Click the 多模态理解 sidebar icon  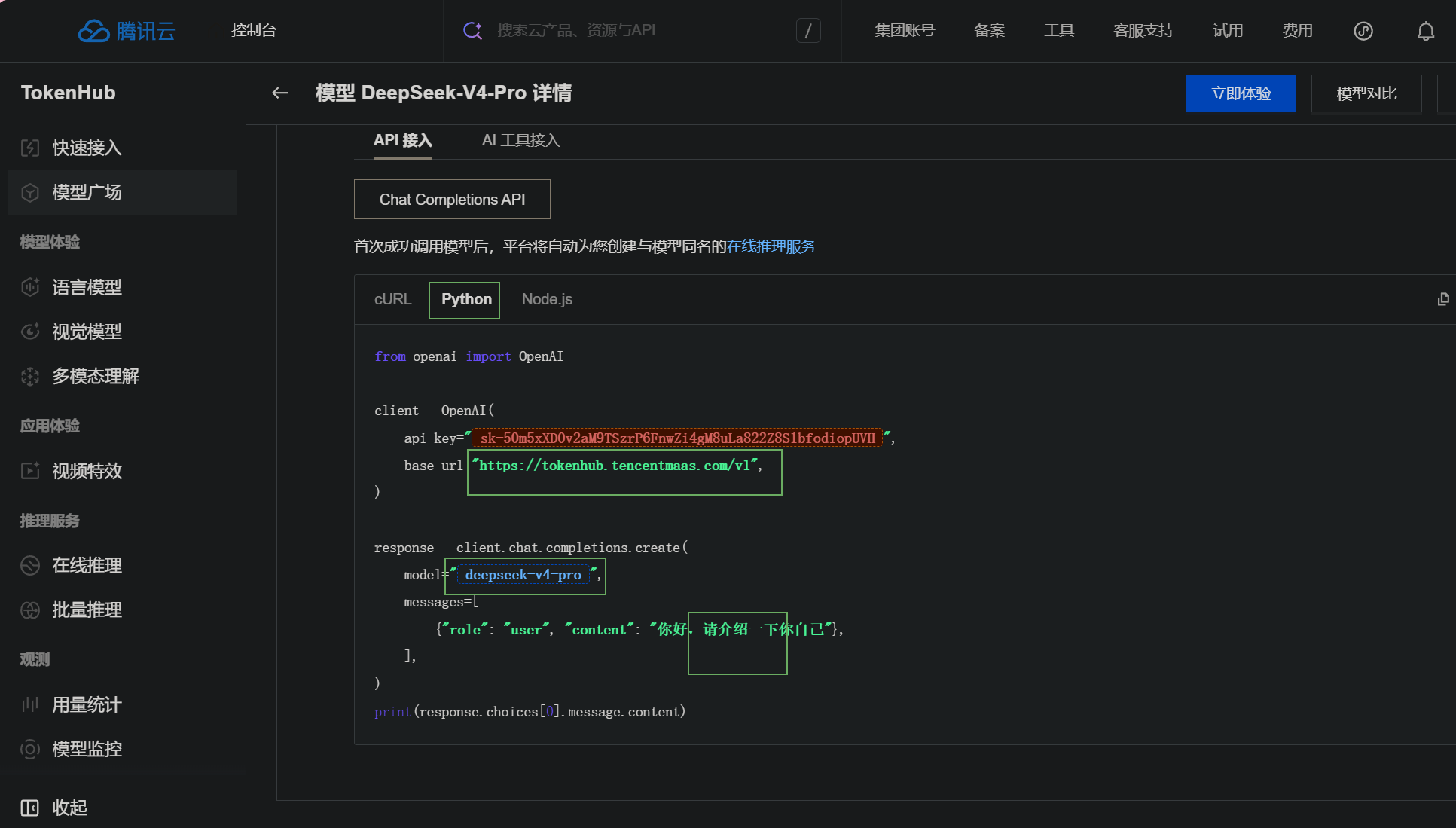pyautogui.click(x=30, y=376)
